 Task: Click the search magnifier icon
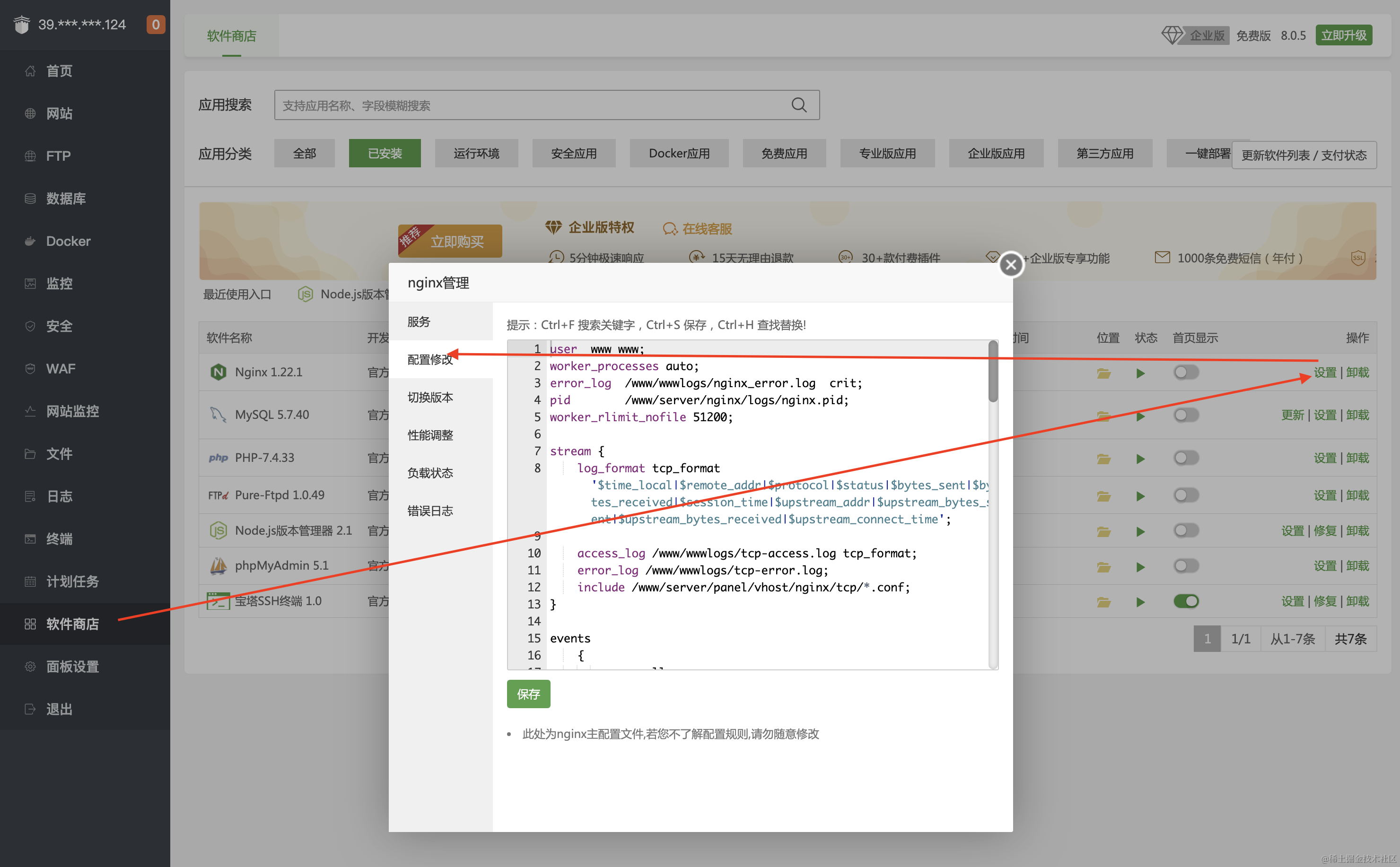pyautogui.click(x=798, y=105)
